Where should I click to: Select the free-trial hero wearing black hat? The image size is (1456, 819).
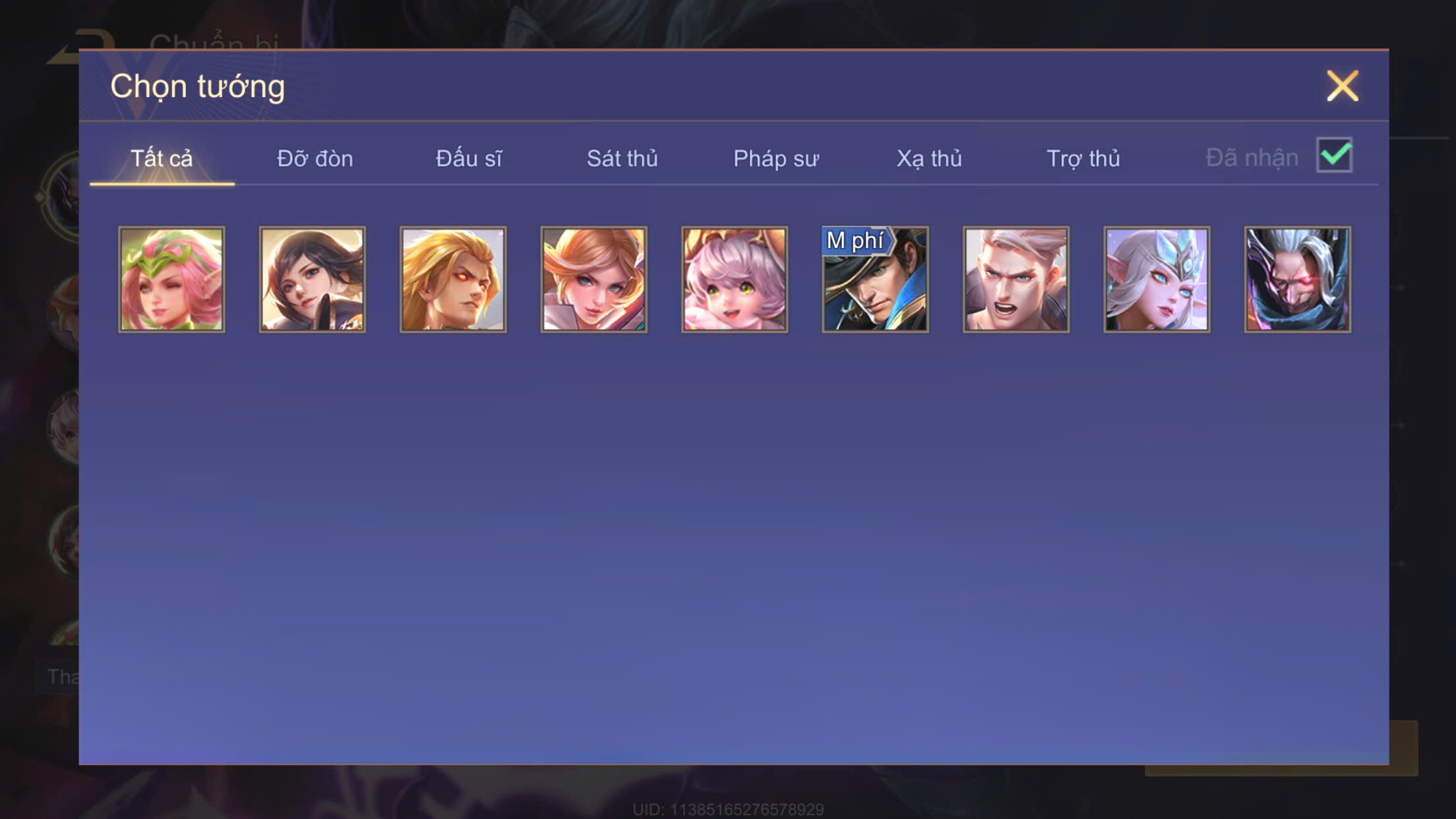[x=875, y=279]
